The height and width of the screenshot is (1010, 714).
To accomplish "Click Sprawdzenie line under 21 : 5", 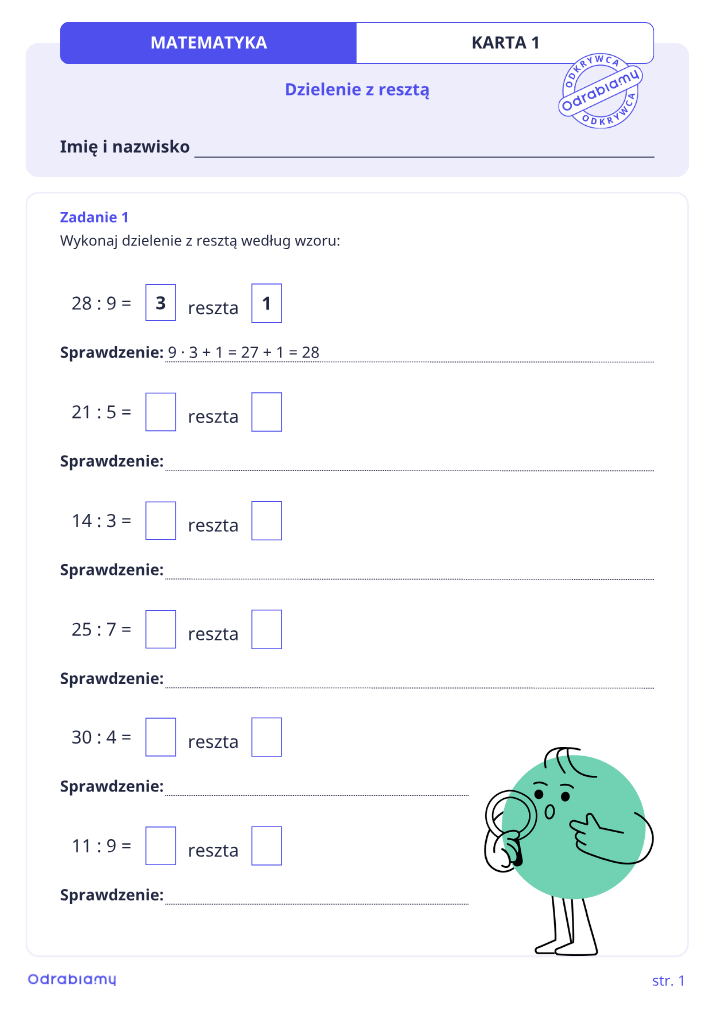I will coord(409,464).
